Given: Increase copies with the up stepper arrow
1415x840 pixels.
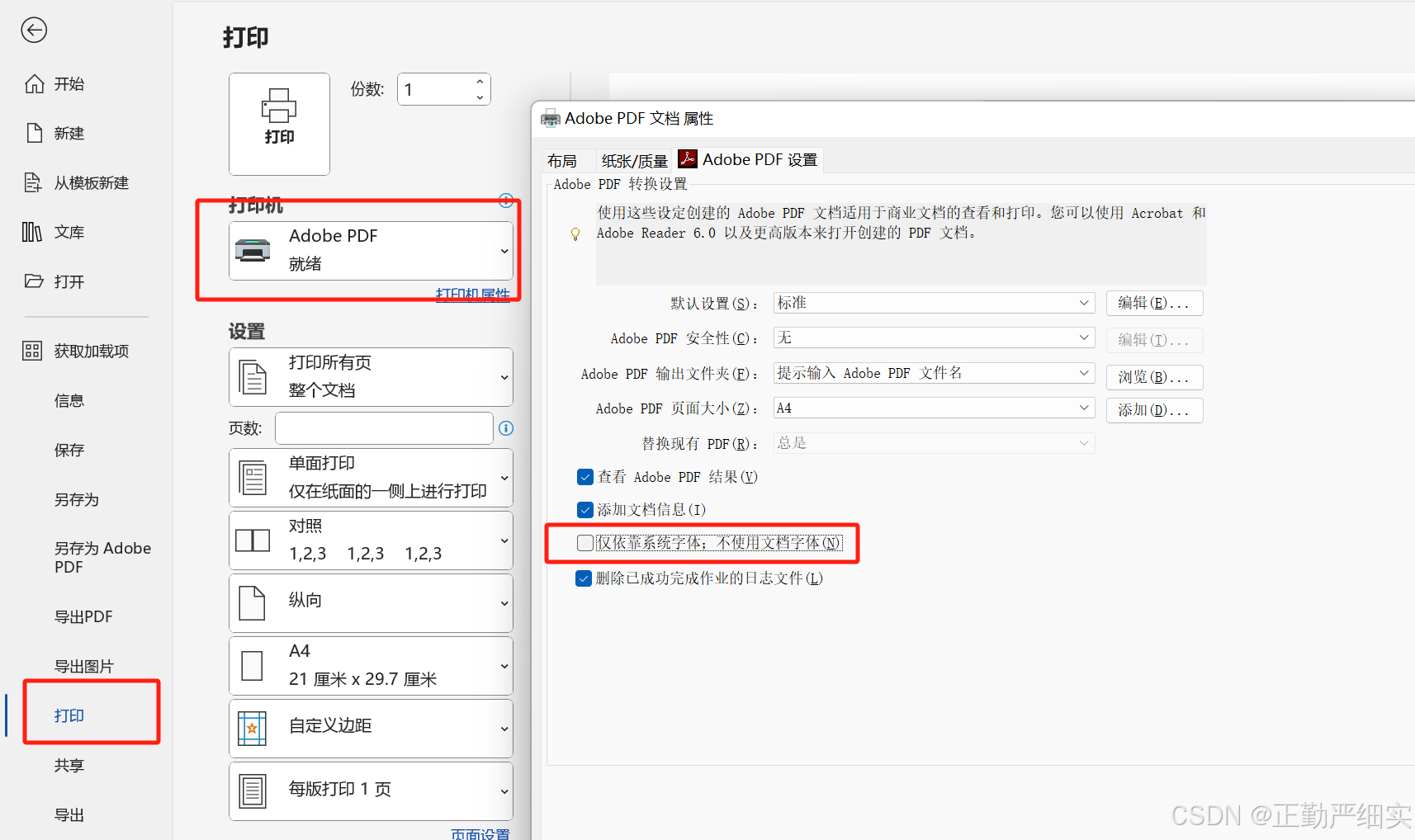Looking at the screenshot, I should click(x=480, y=81).
